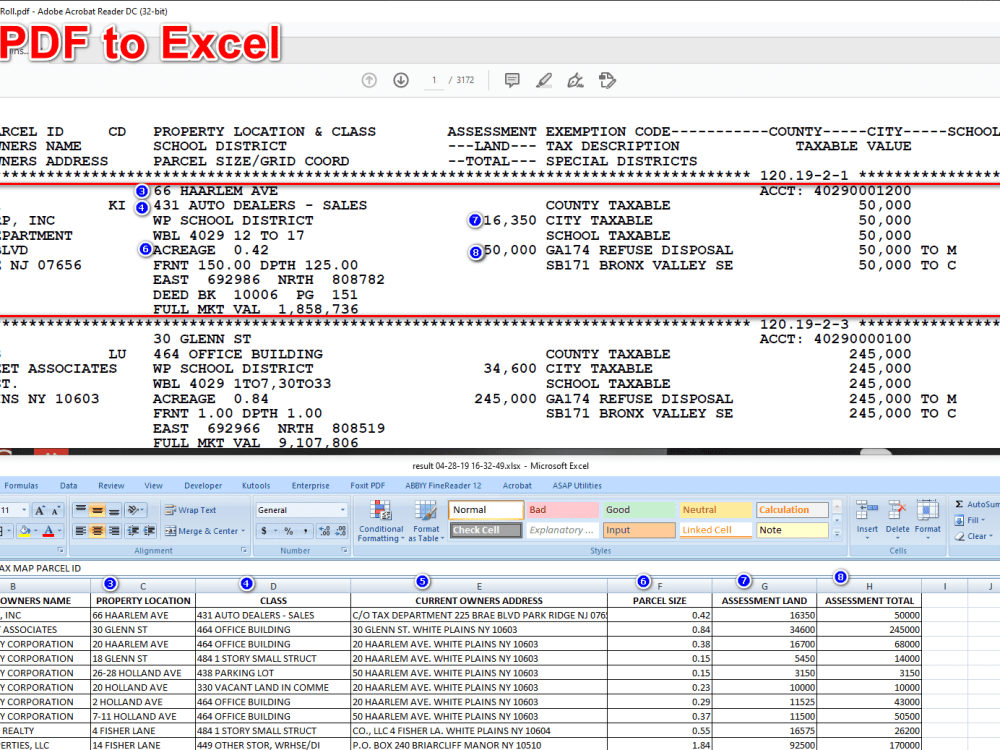Apply yellow Fill Color
Image resolution: width=1000 pixels, height=750 pixels.
pyautogui.click(x=24, y=531)
